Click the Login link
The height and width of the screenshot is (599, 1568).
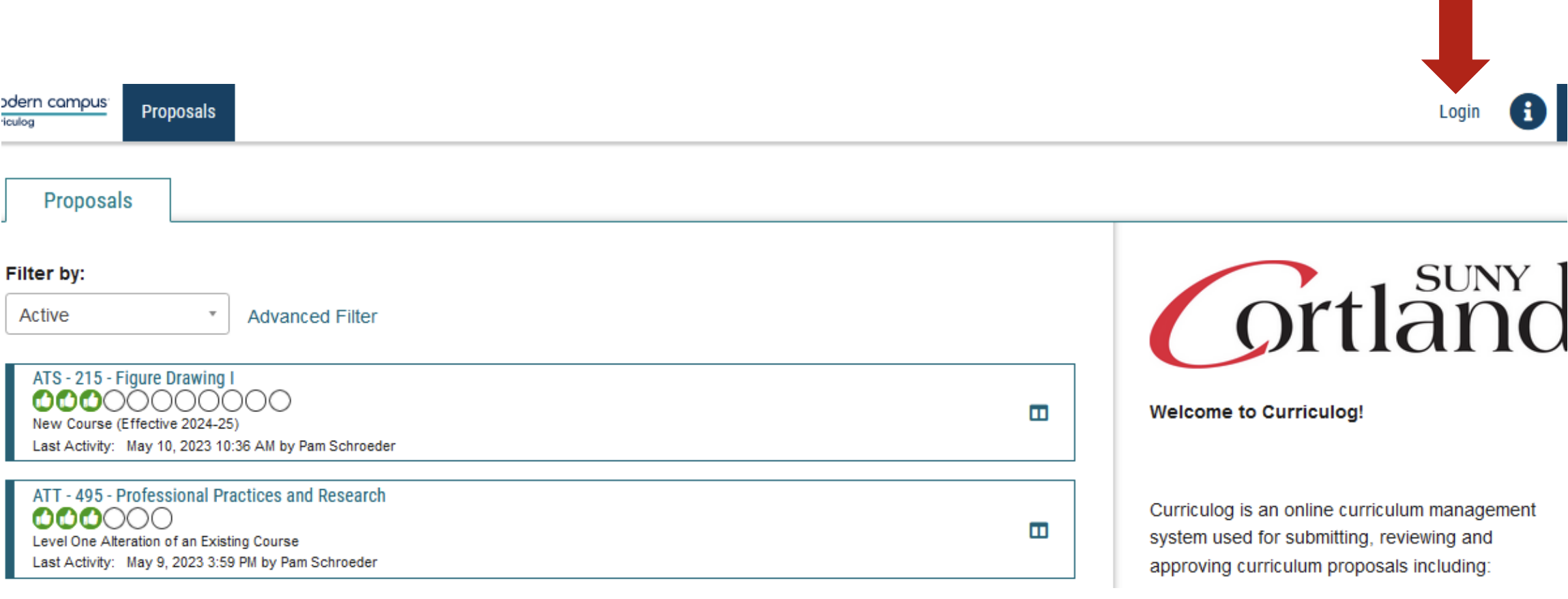1458,111
